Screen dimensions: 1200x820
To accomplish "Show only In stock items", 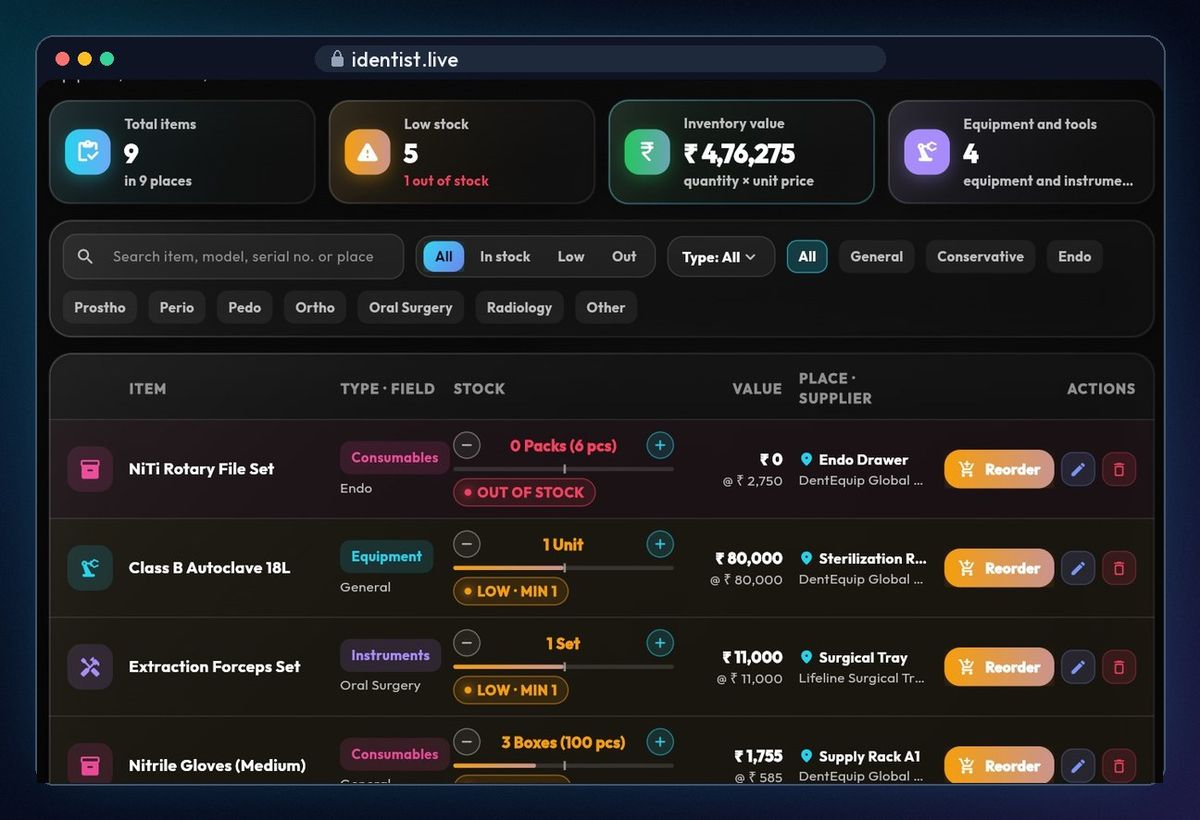I will tap(505, 257).
